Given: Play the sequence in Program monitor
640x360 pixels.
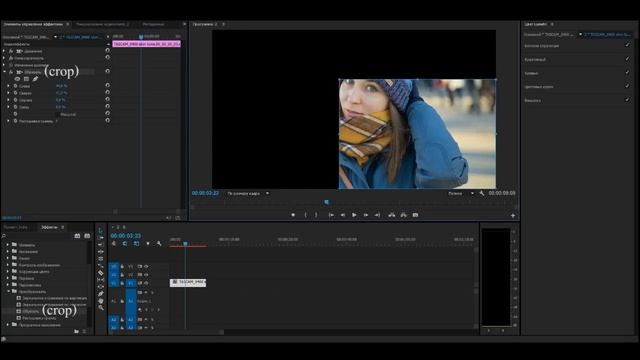Looking at the screenshot, I should pyautogui.click(x=354, y=215).
